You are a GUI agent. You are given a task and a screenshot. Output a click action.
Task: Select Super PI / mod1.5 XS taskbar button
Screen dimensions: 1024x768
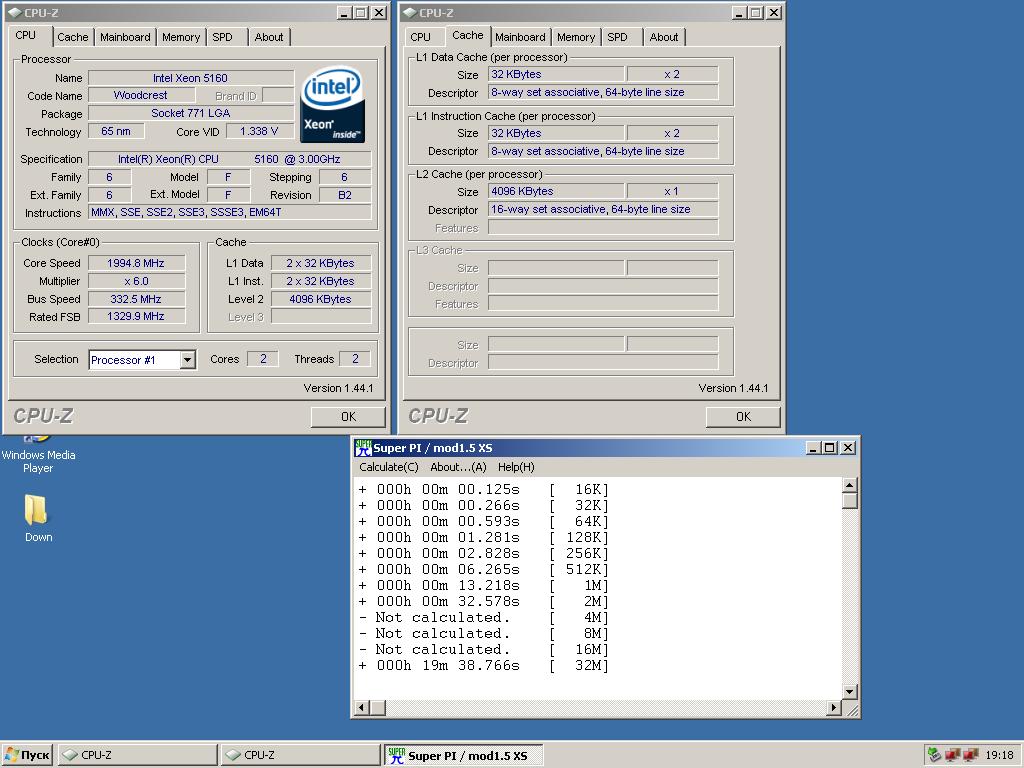[x=464, y=755]
